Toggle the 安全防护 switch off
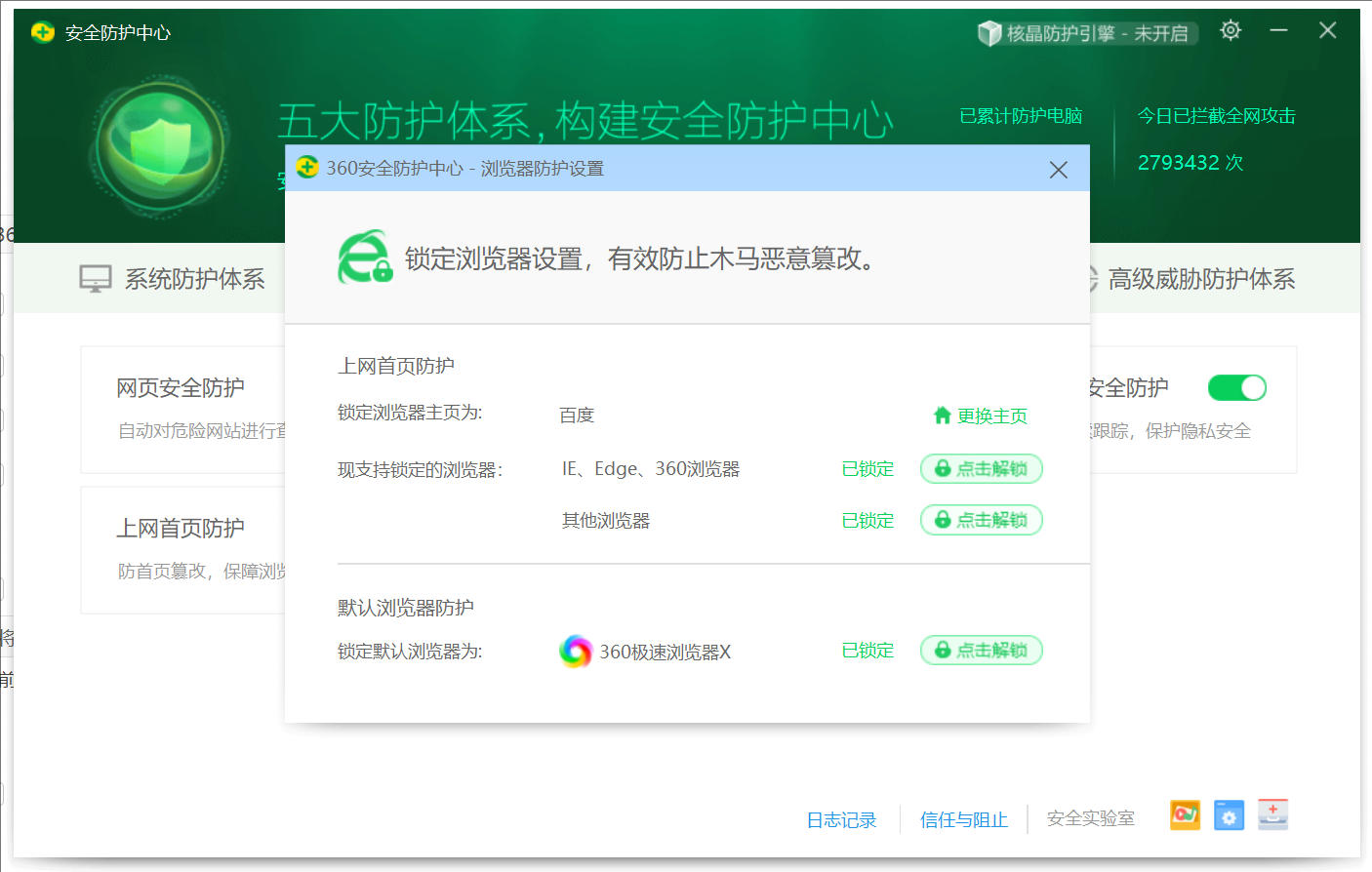The height and width of the screenshot is (872, 1372). [1237, 388]
